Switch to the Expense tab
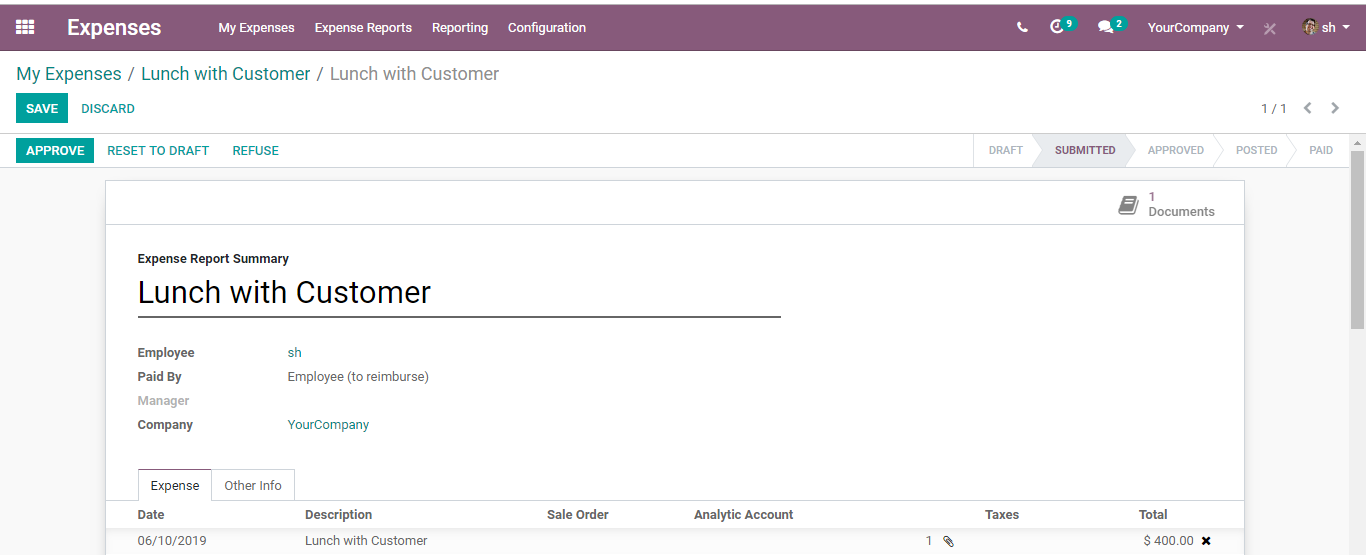This screenshot has width=1366, height=555. 175,485
